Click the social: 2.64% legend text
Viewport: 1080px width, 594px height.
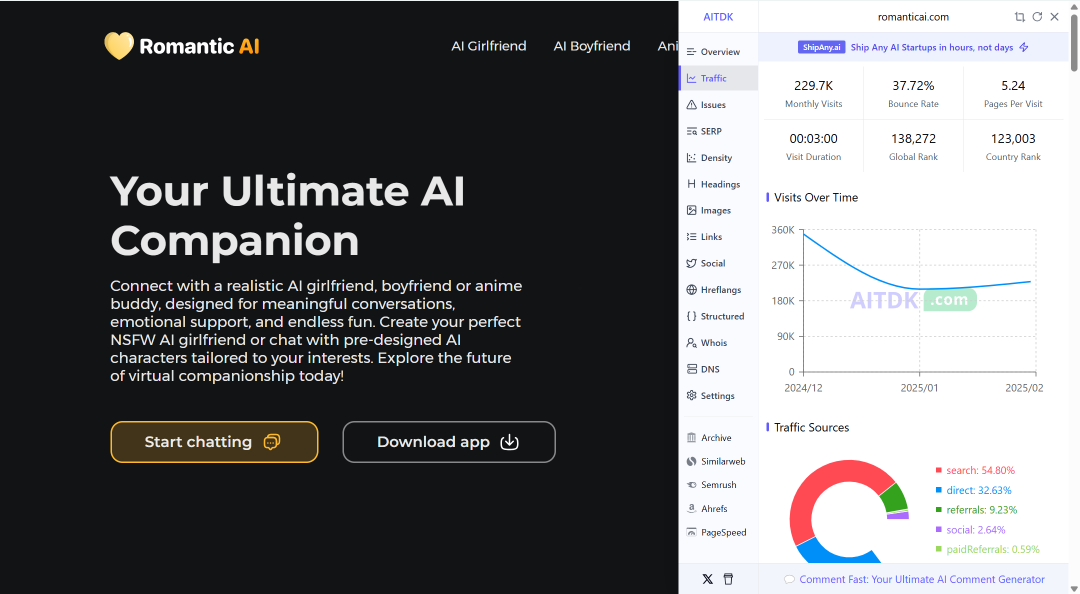click(975, 530)
